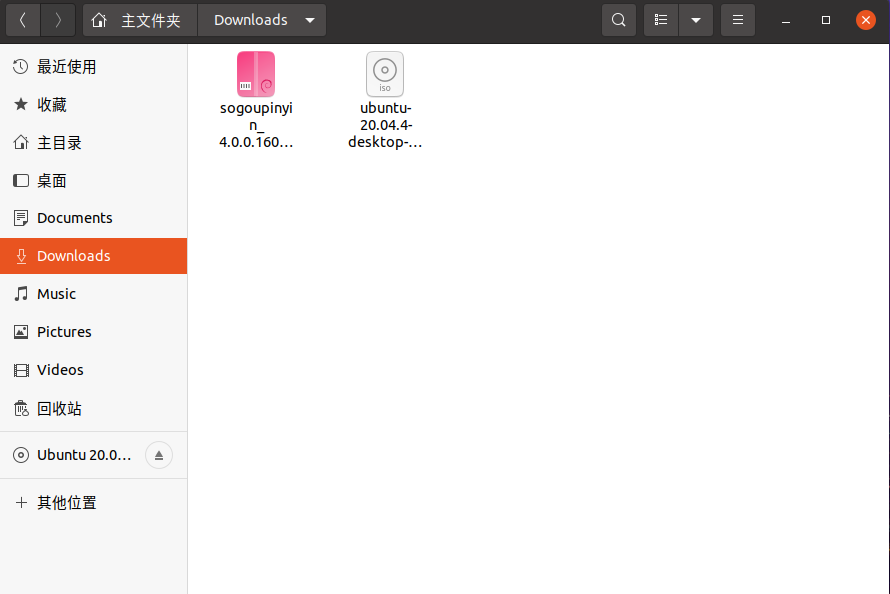Expand the Downloads breadcrumb dropdown arrow
This screenshot has height=594, width=890.
click(x=310, y=19)
